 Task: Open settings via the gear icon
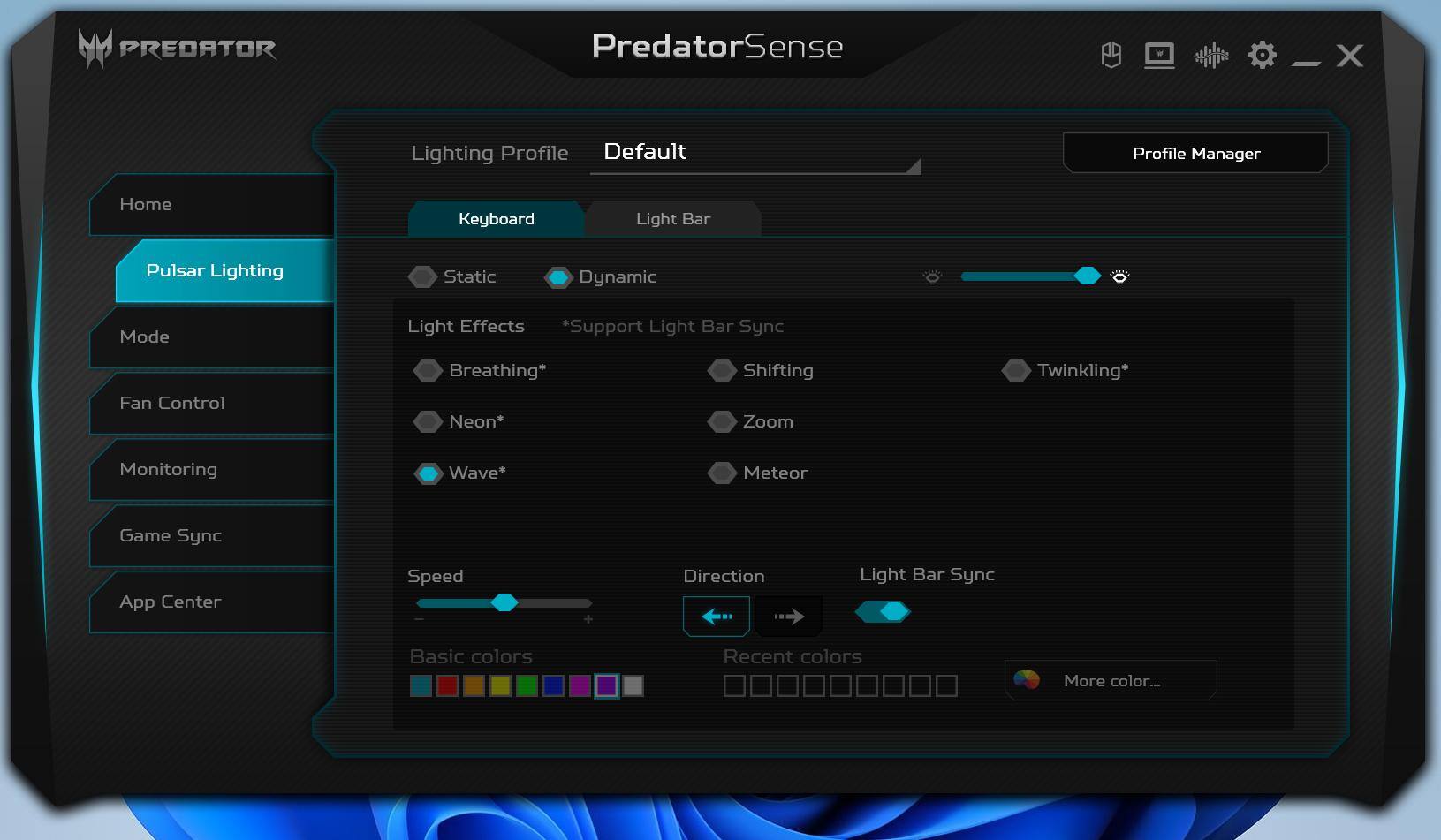tap(1262, 56)
